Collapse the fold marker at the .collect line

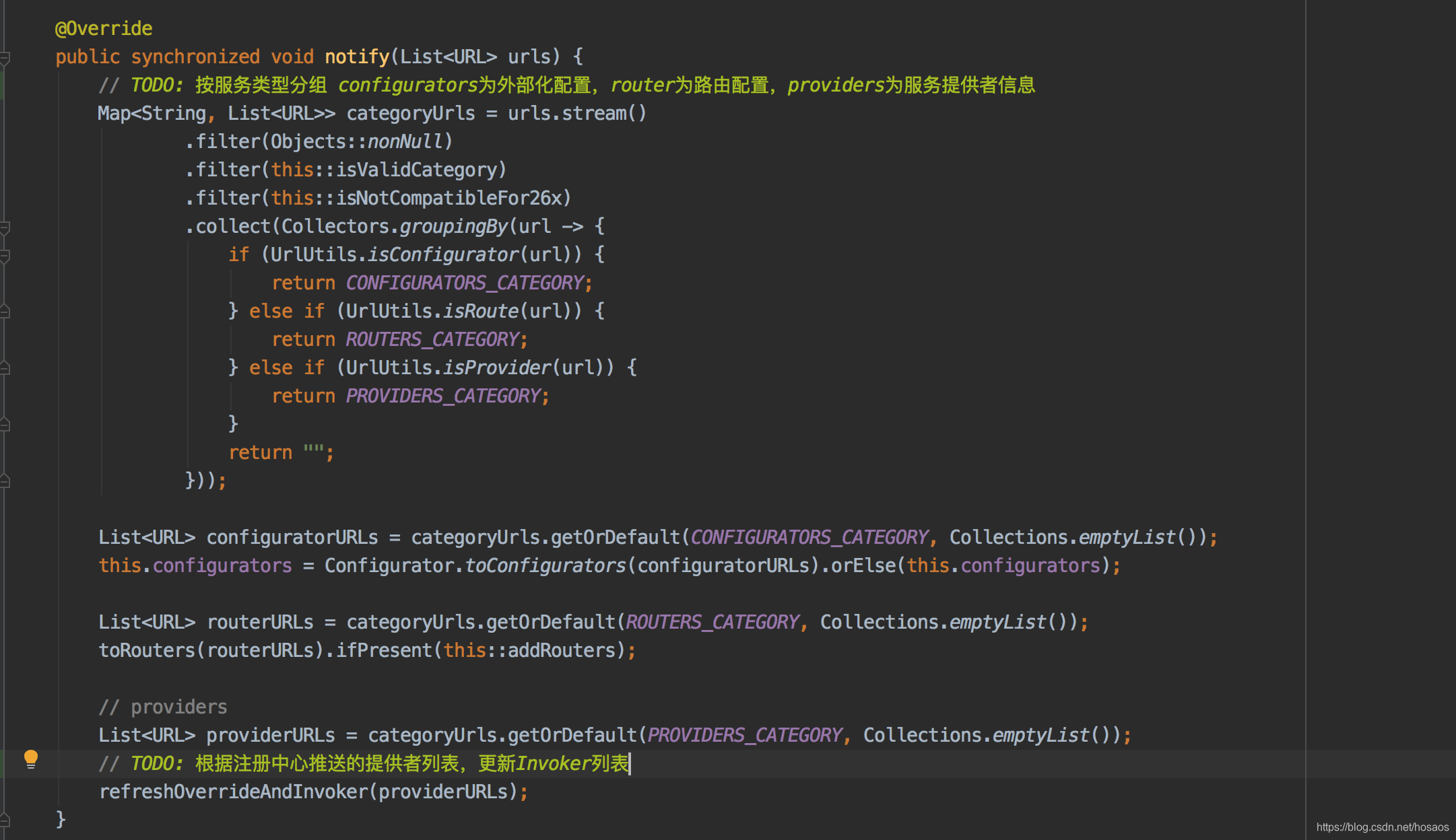5,228
